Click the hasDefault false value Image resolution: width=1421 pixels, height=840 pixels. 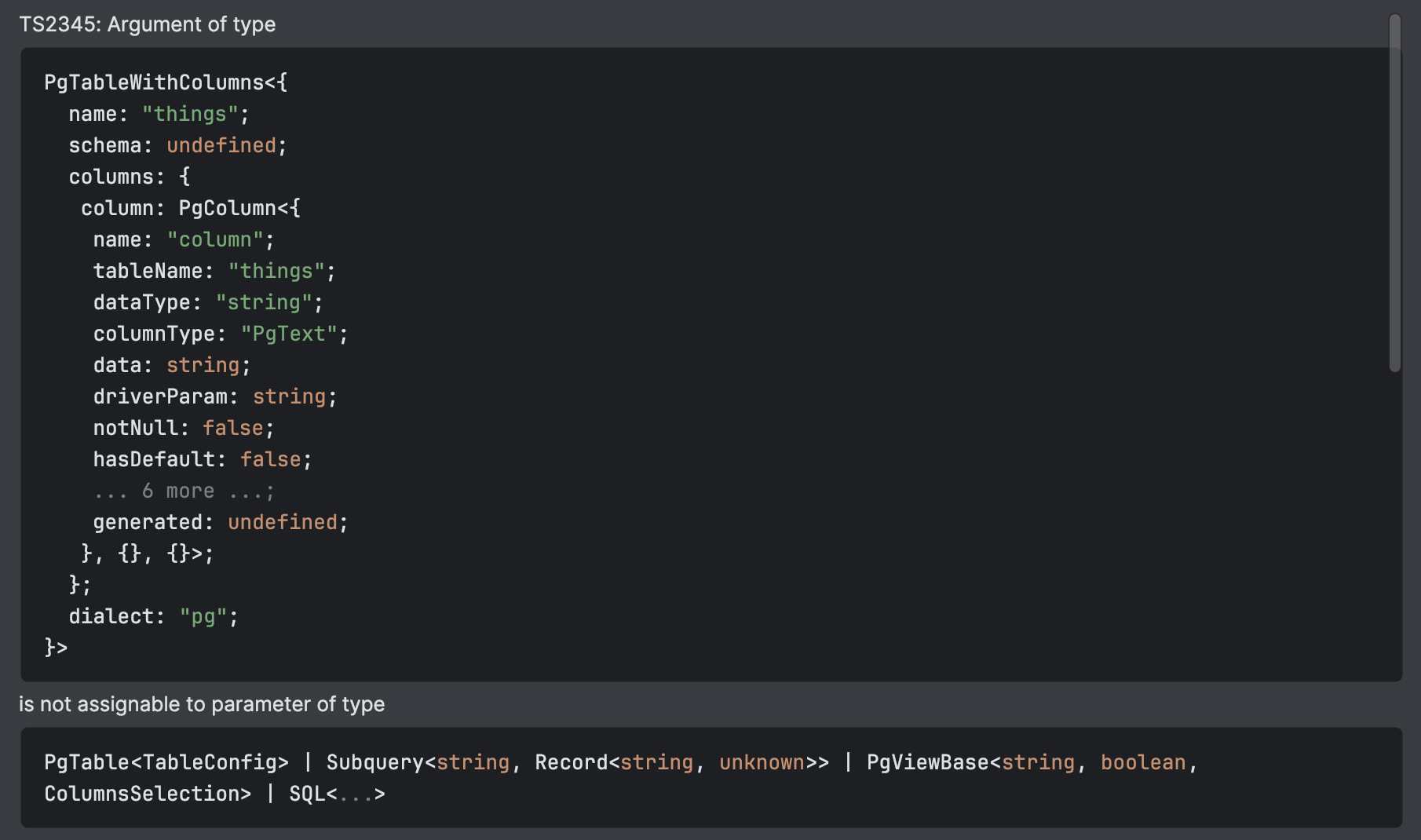[271, 458]
